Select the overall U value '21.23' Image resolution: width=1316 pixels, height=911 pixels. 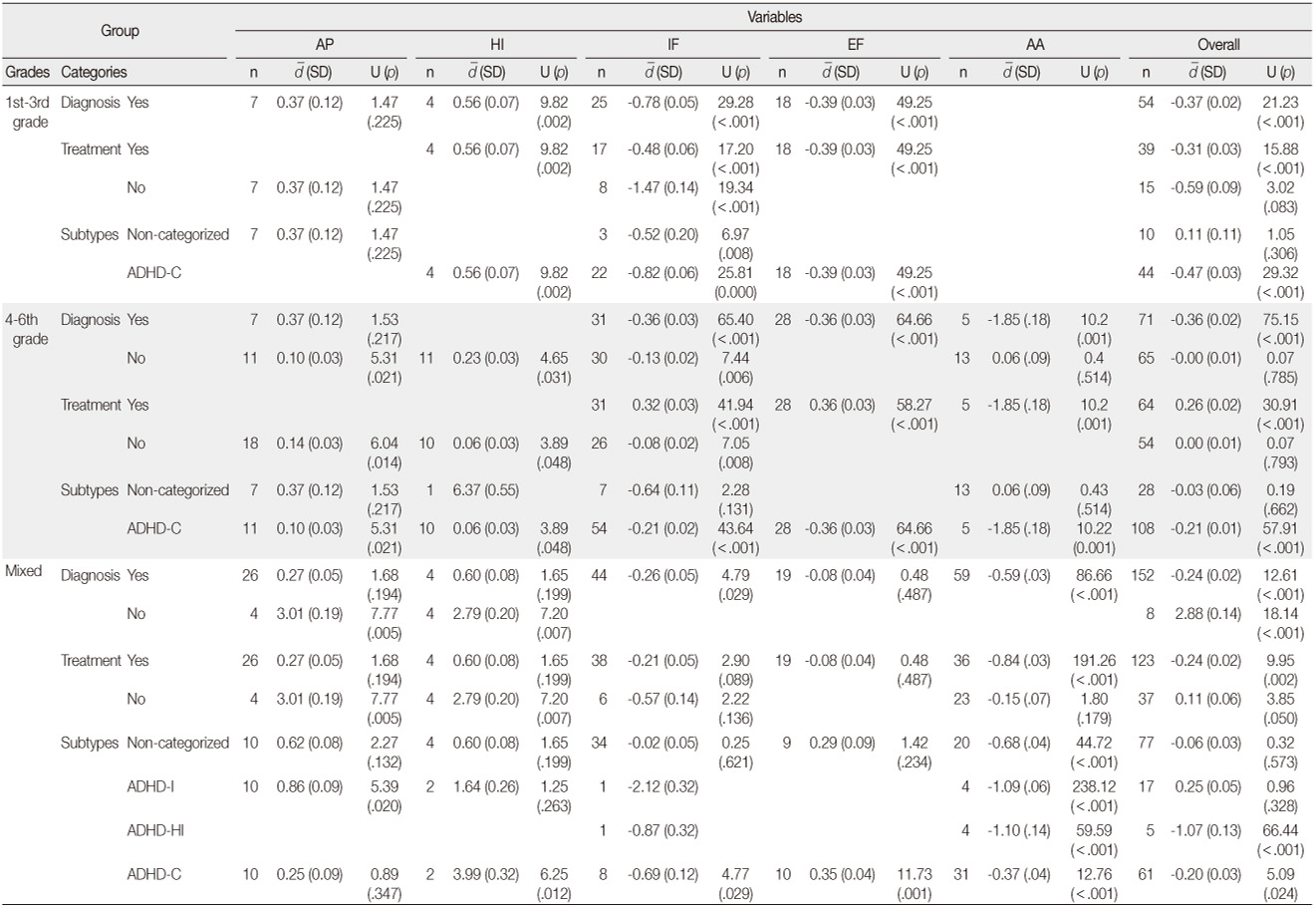1280,102
